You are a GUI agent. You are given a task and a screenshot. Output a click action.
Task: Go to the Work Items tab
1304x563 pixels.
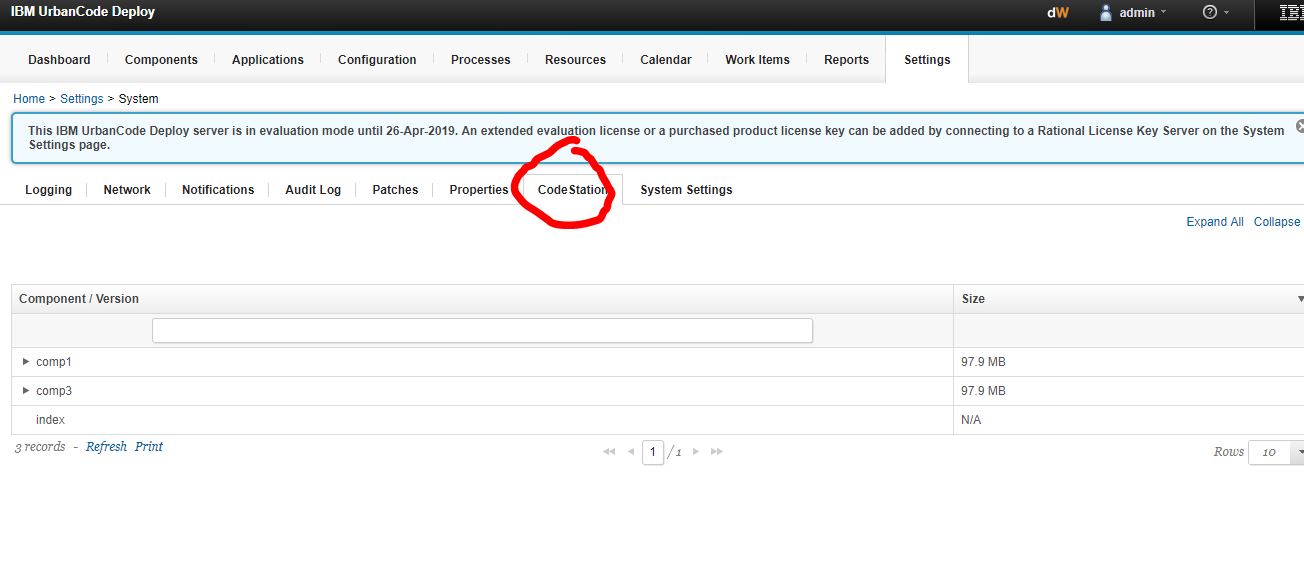pos(757,60)
